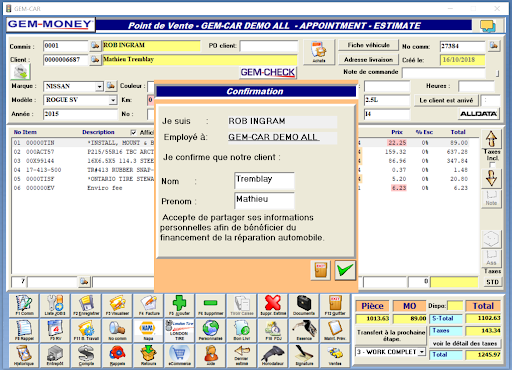The image size is (512, 370).
Task: Open Rappels red phone icon
Action: [117, 355]
